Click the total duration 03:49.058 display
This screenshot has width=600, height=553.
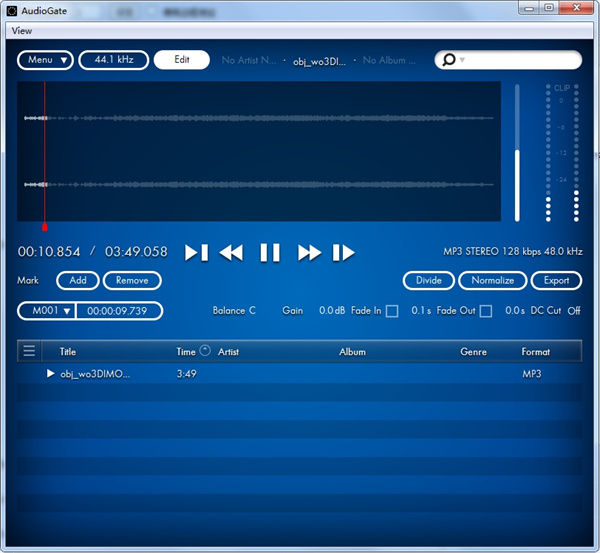[x=136, y=252]
